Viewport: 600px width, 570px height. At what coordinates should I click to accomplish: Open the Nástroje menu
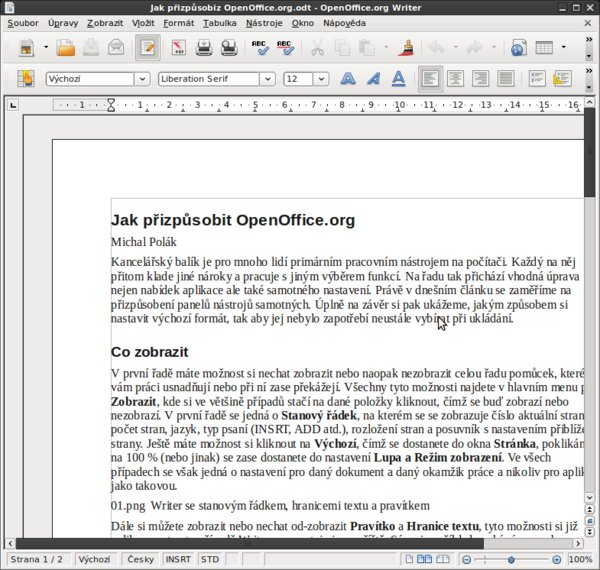pos(264,23)
